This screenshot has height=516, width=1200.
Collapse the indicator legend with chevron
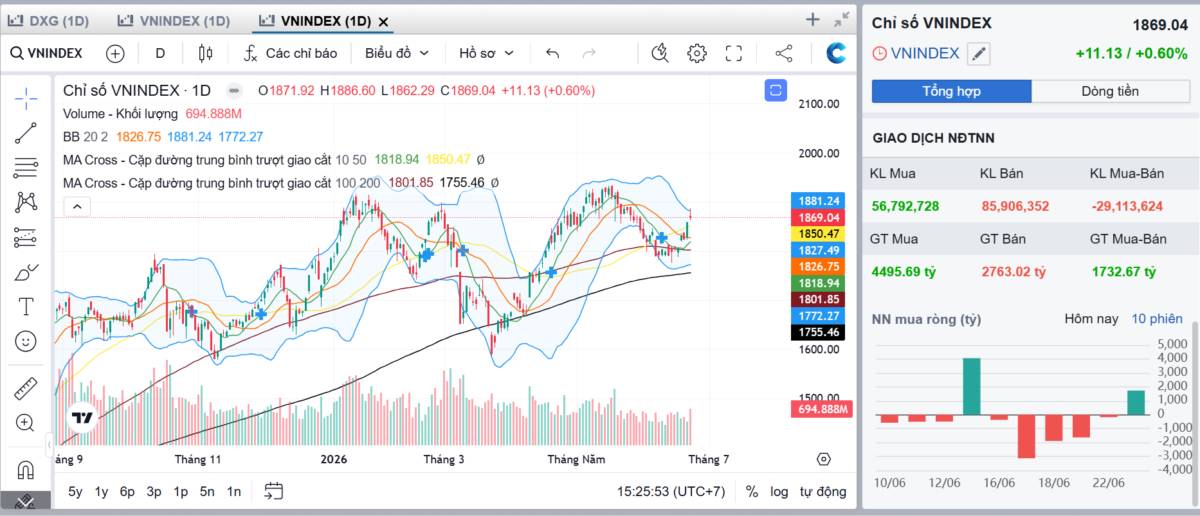78,207
